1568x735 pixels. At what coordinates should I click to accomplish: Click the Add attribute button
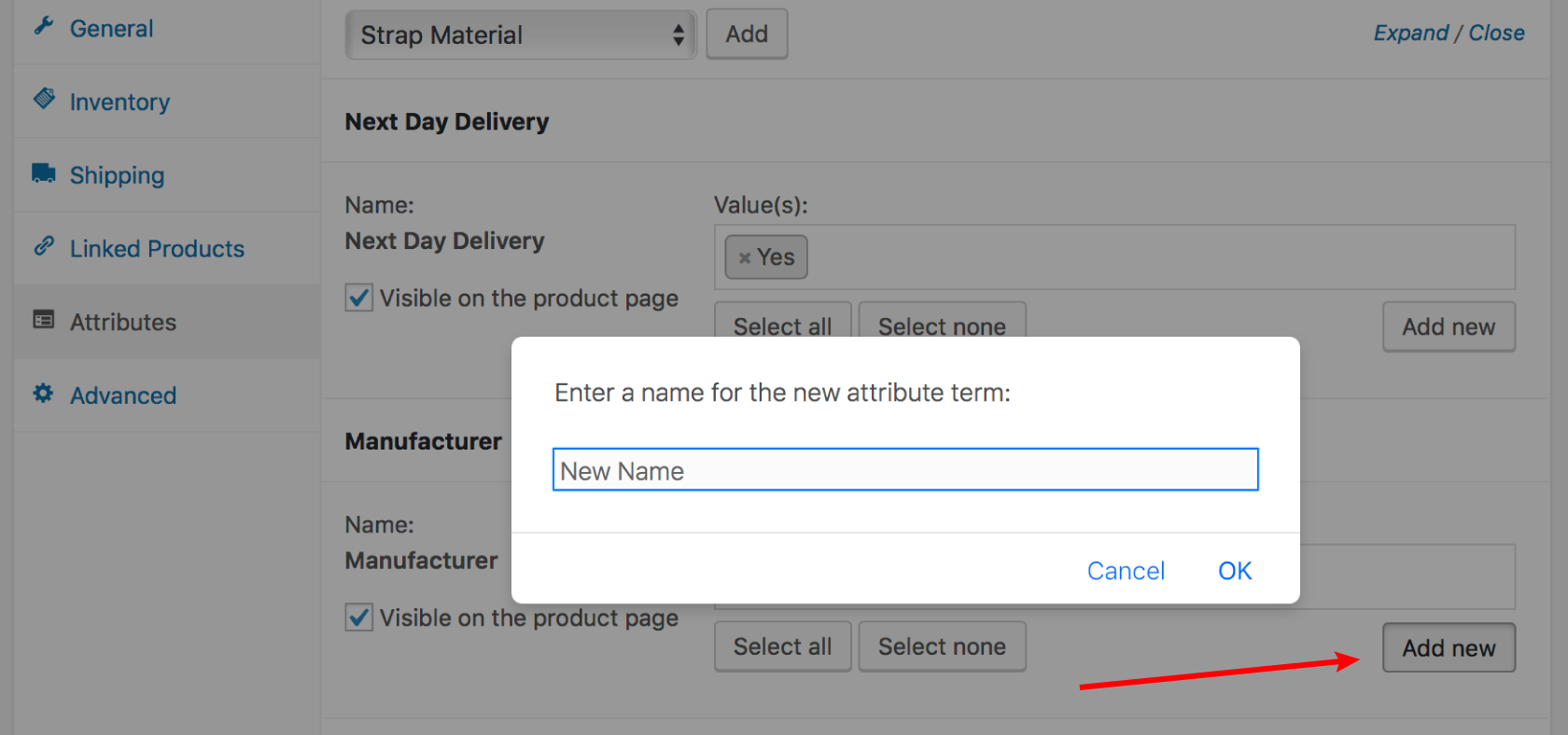(747, 35)
